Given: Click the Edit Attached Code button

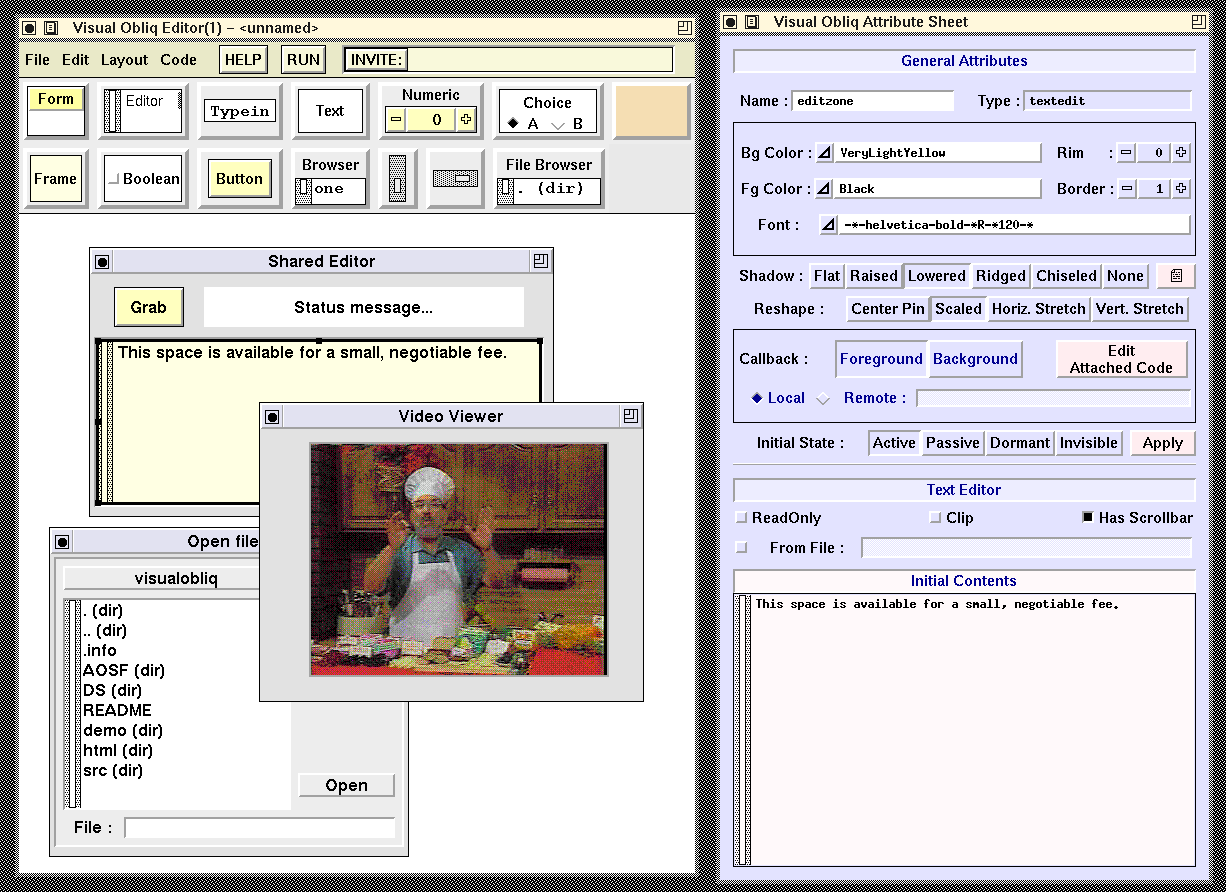Looking at the screenshot, I should click(1121, 359).
